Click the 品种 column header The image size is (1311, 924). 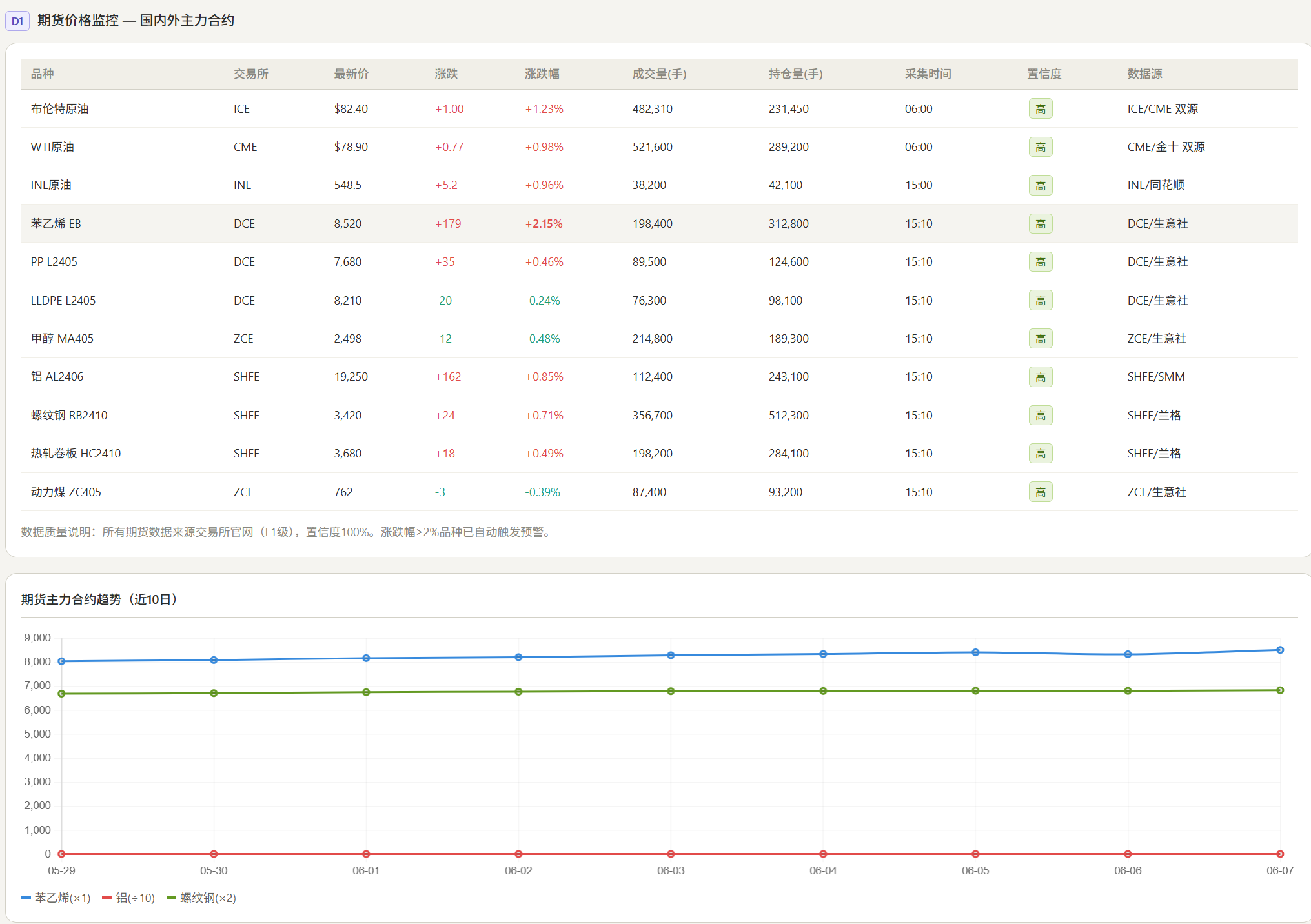tap(43, 74)
